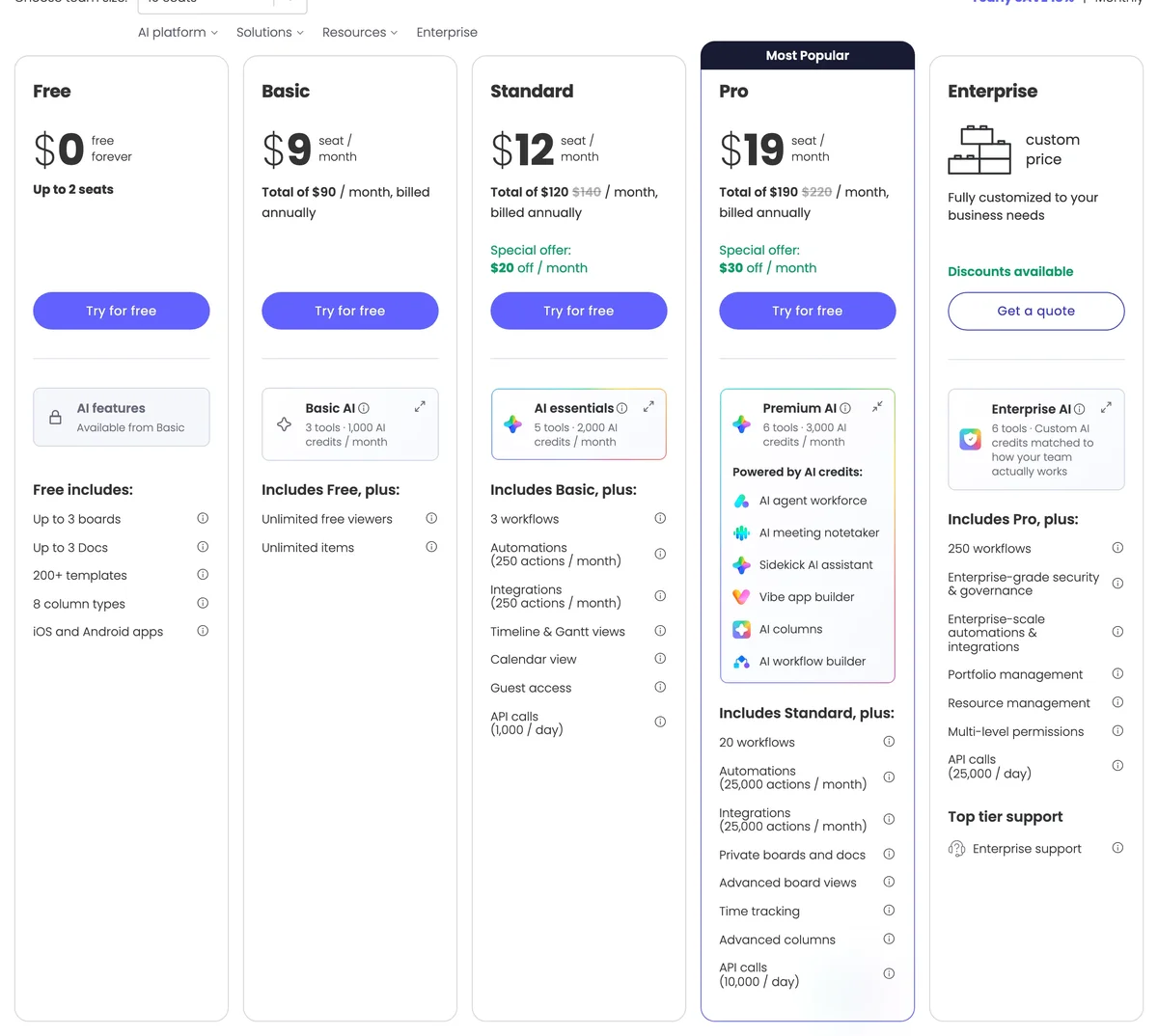Collapse the Premium AI card
Image resolution: width=1158 pixels, height=1036 pixels.
pos(877,407)
